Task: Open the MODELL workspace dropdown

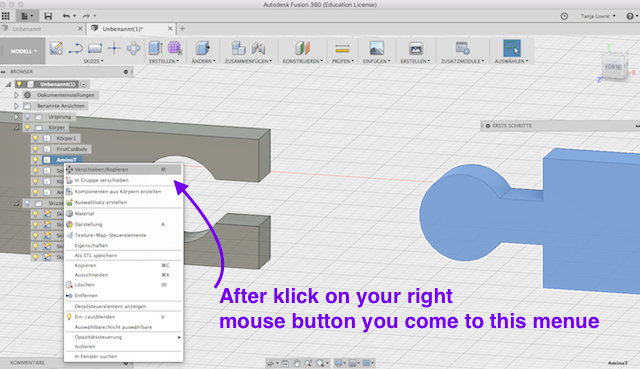Action: [23, 51]
